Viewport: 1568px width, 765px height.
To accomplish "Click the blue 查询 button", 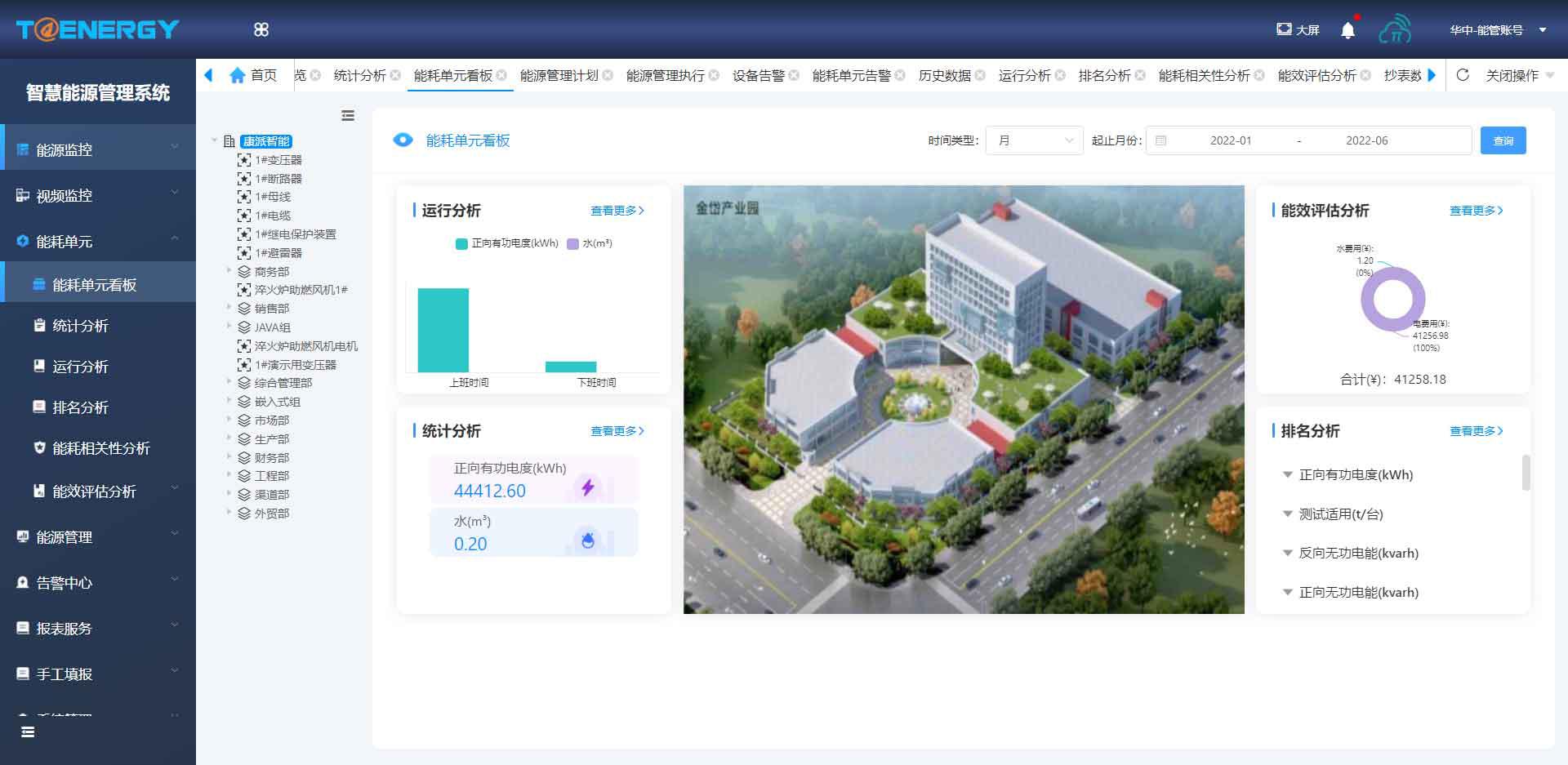I will 1503,140.
